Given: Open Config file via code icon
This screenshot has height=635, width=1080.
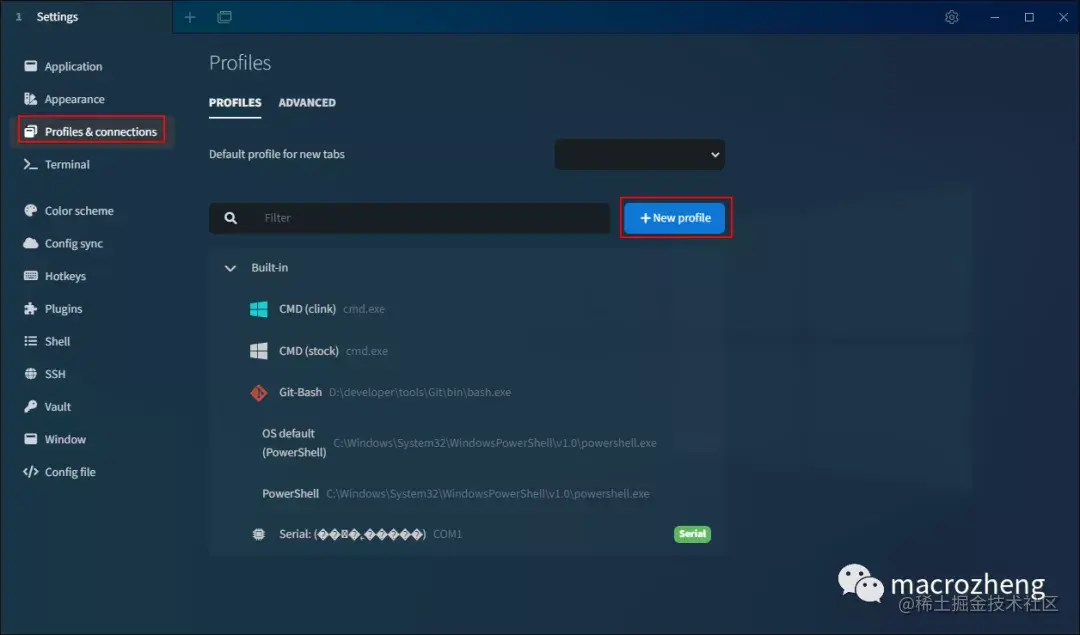Looking at the screenshot, I should point(30,471).
